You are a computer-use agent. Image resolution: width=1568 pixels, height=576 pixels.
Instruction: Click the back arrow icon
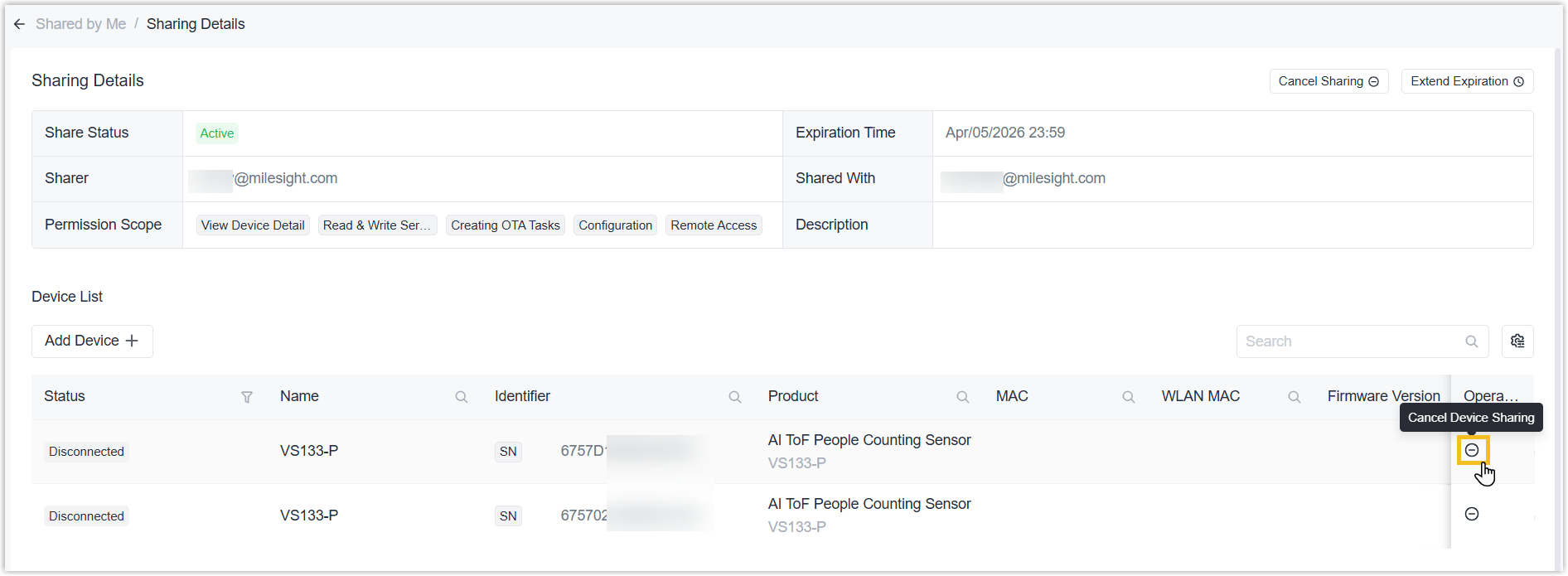19,24
